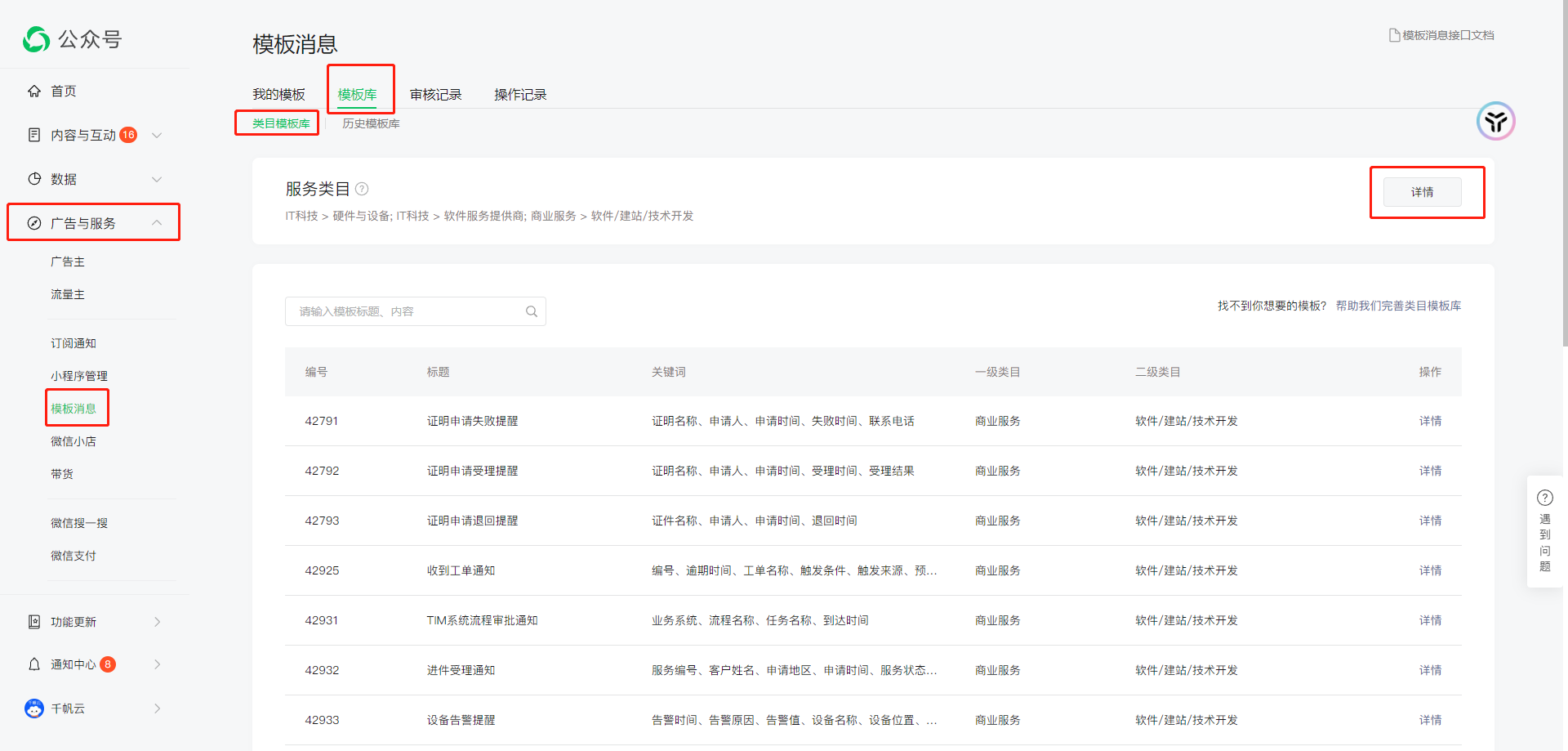Select the 类目模板库 sub-tab

tap(281, 123)
